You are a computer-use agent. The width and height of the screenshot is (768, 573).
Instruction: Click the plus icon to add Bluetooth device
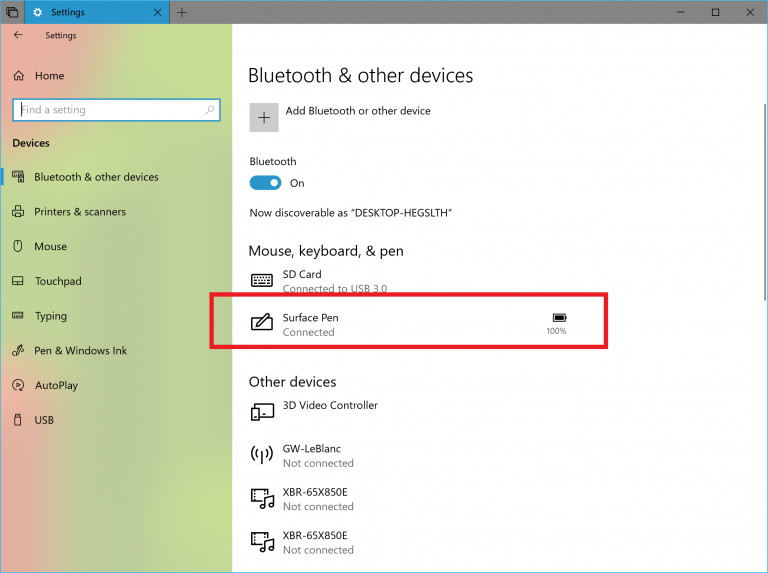(x=264, y=118)
